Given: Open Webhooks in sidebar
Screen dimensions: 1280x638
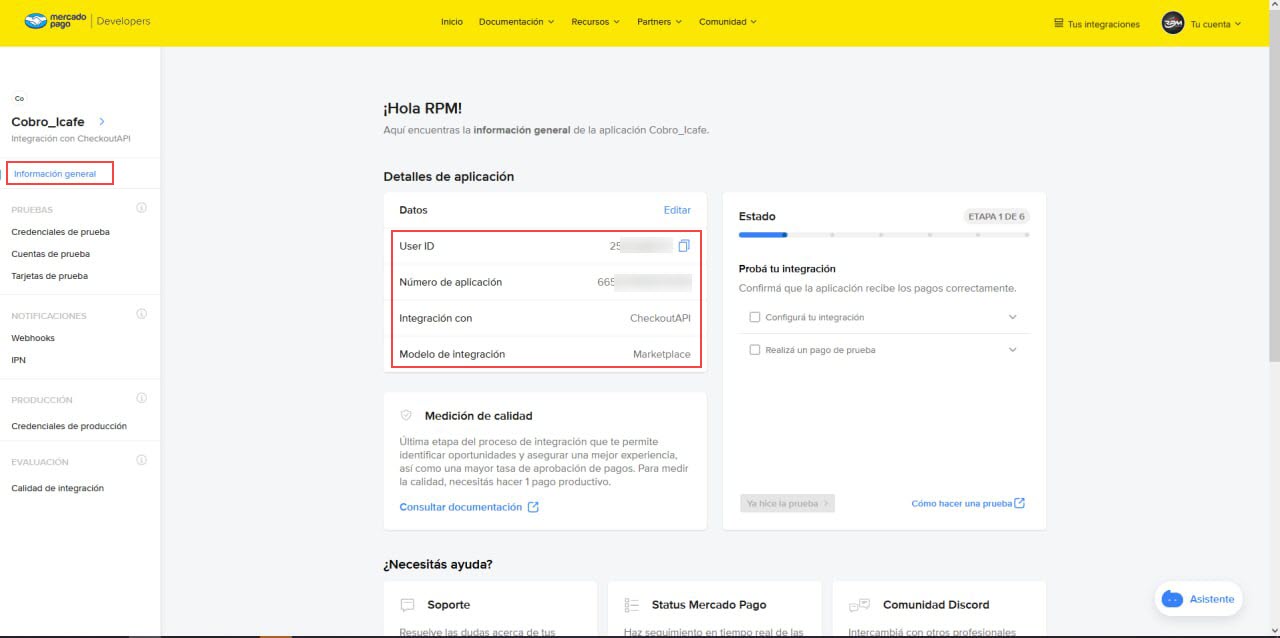Looking at the screenshot, I should 33,338.
